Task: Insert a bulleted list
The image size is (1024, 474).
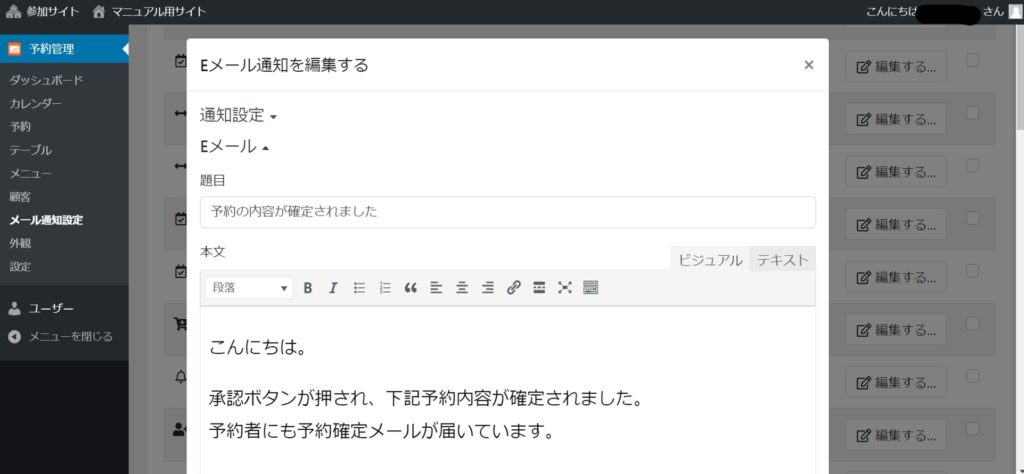Action: [x=359, y=288]
